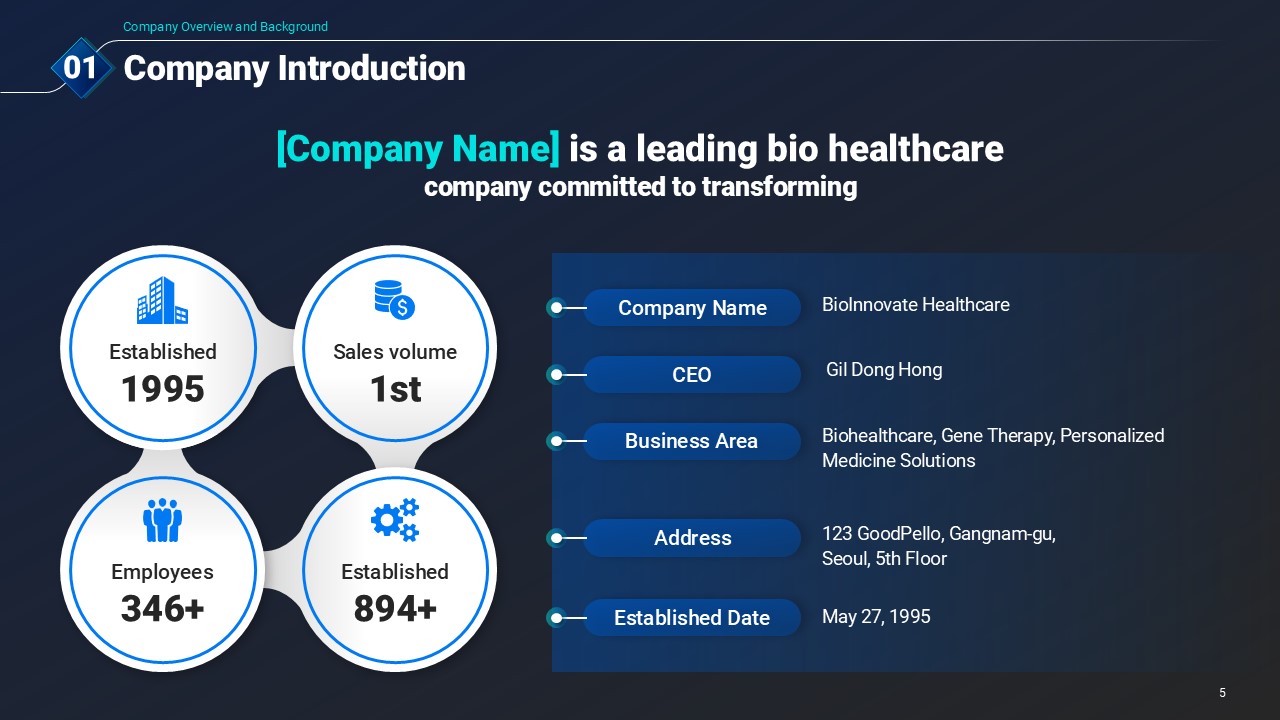Click the Established Date pill label
This screenshot has height=720, width=1280.
pyautogui.click(x=692, y=618)
